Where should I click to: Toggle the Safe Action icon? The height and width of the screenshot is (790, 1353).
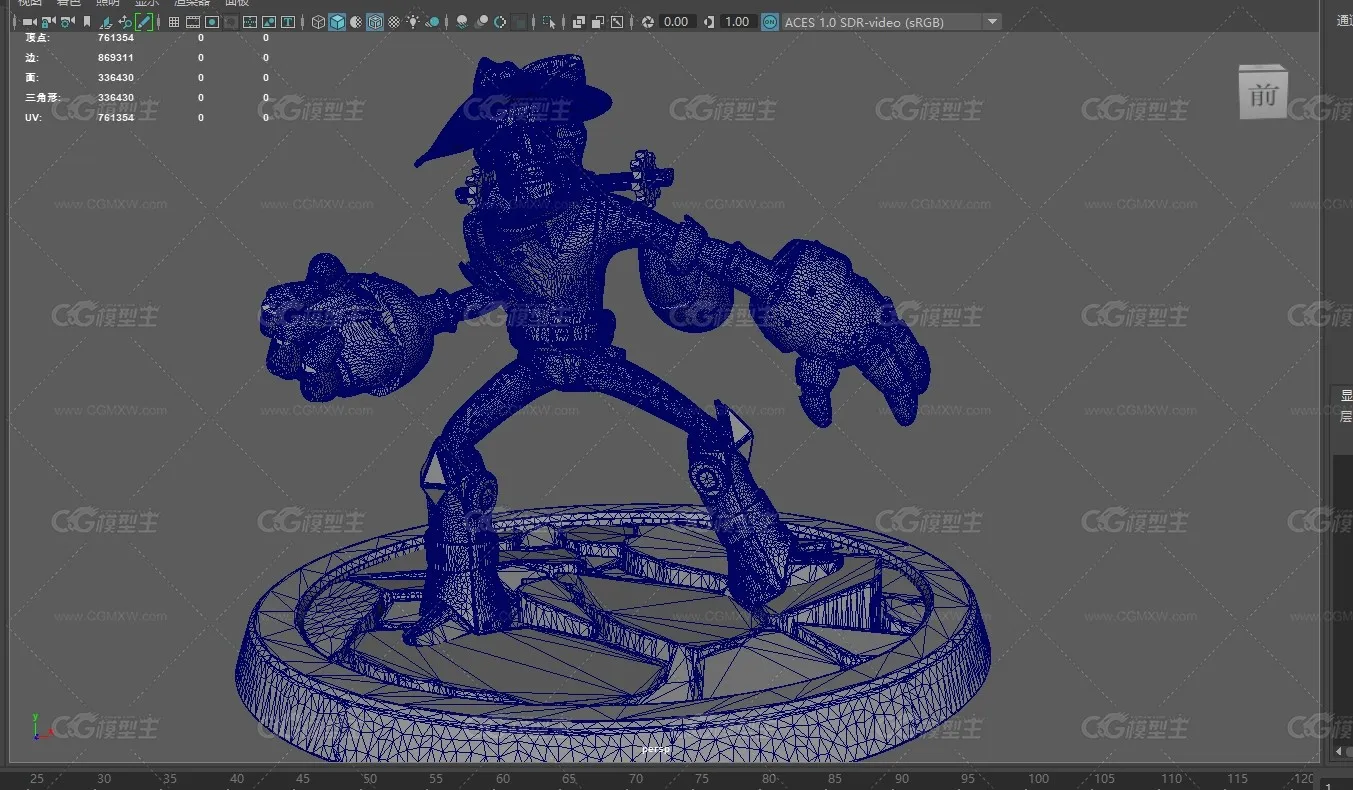(268, 22)
